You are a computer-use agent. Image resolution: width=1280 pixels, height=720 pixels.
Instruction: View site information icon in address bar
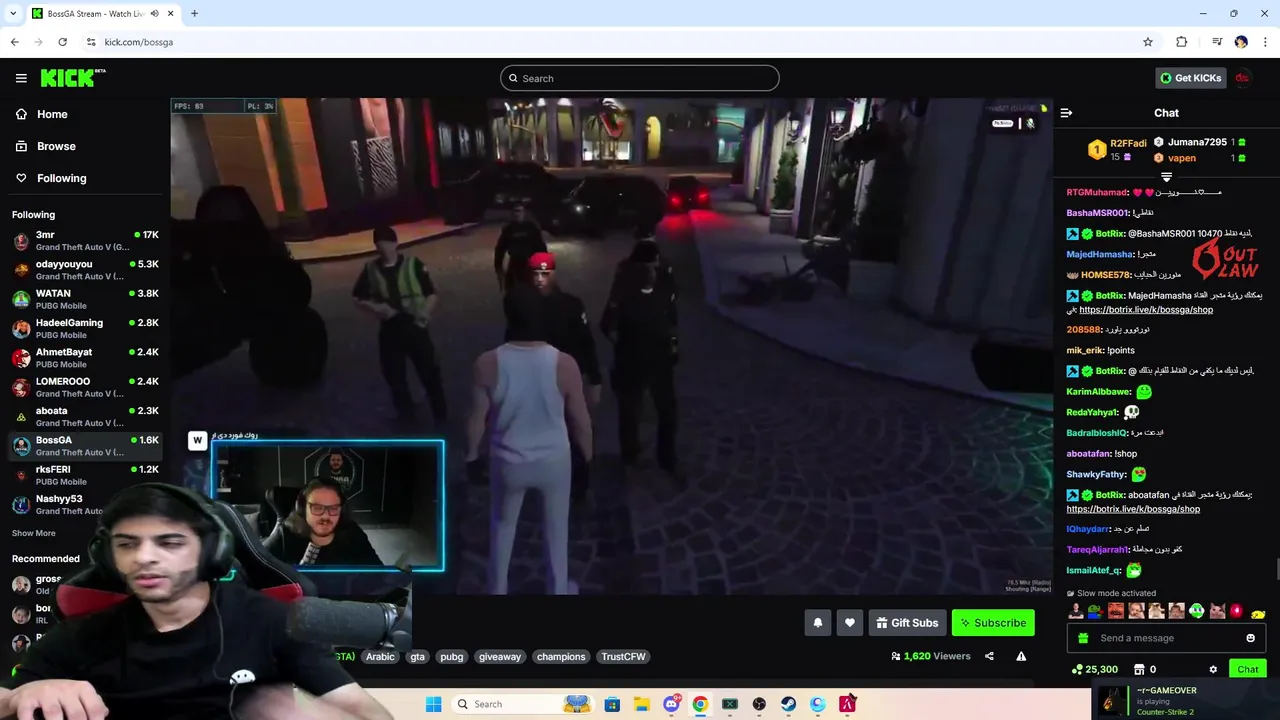coord(91,42)
